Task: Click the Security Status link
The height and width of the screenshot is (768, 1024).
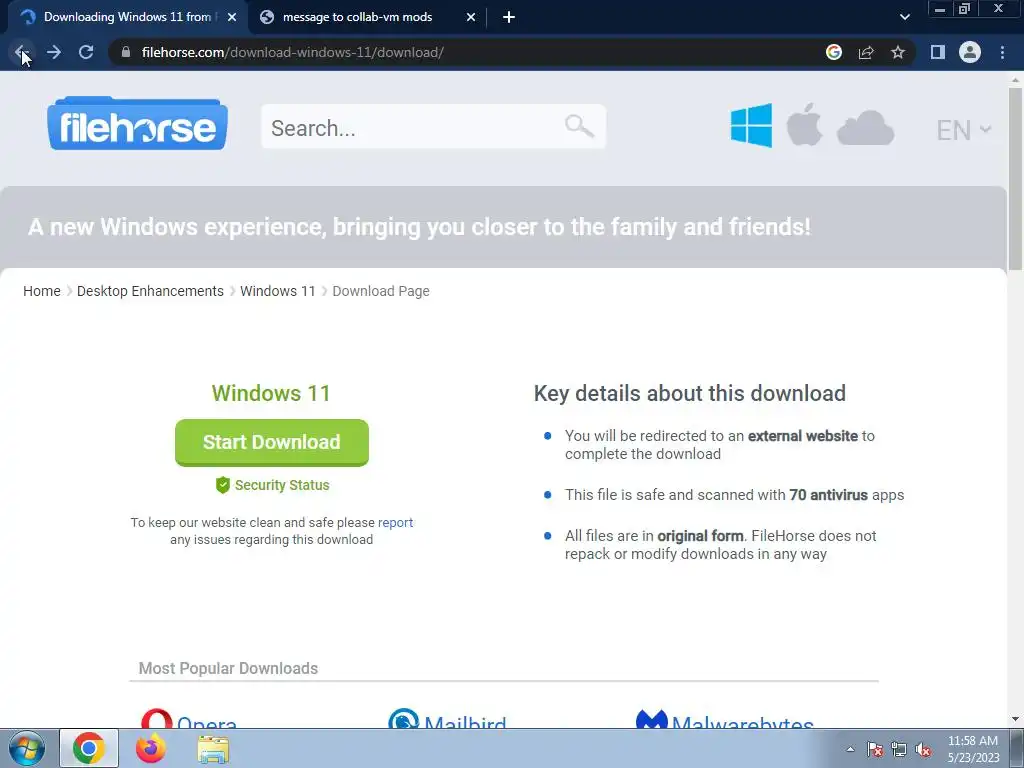Action: pos(281,485)
